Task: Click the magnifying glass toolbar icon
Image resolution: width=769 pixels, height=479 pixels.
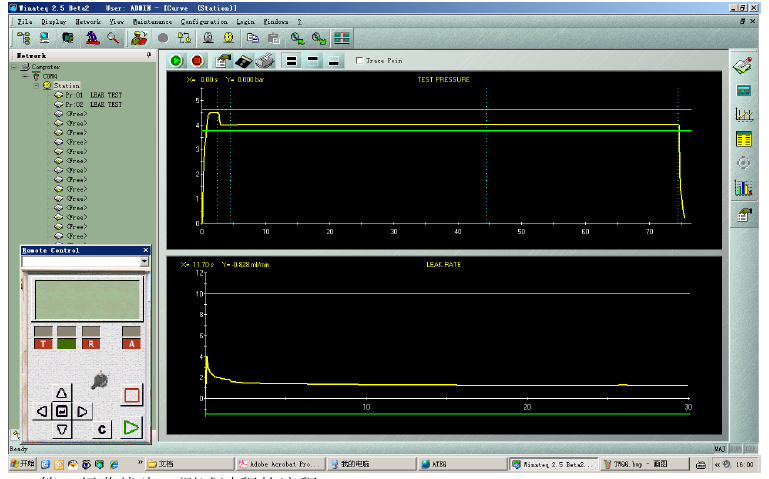Action: point(114,38)
